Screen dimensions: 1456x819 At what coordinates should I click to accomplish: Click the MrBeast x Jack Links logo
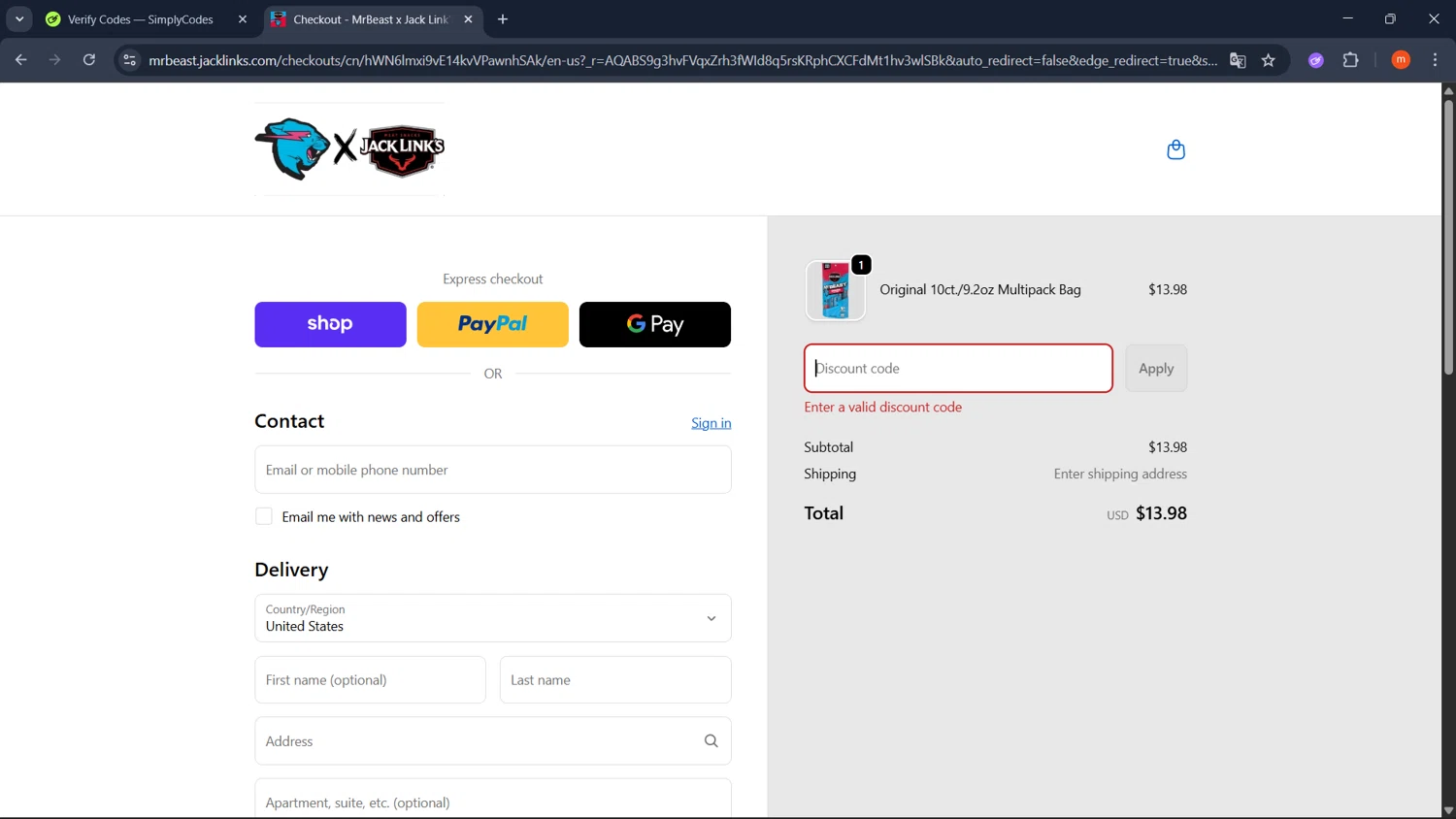point(349,148)
